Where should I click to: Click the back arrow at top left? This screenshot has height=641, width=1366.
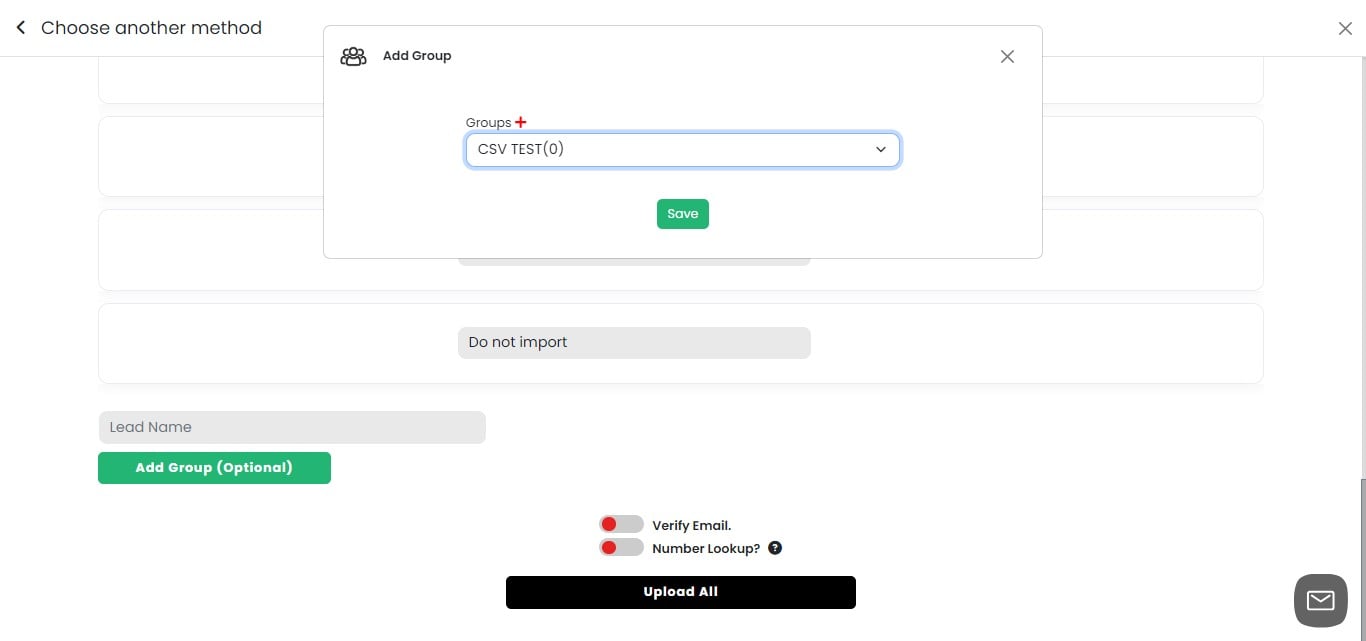20,27
